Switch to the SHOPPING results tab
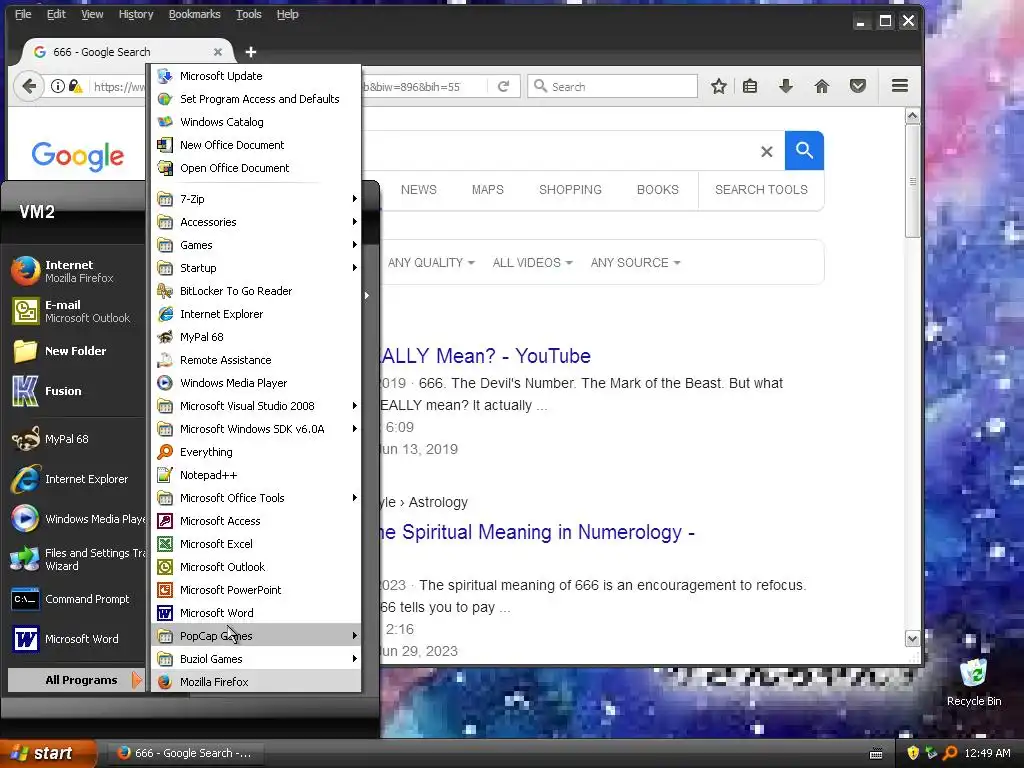 click(570, 189)
